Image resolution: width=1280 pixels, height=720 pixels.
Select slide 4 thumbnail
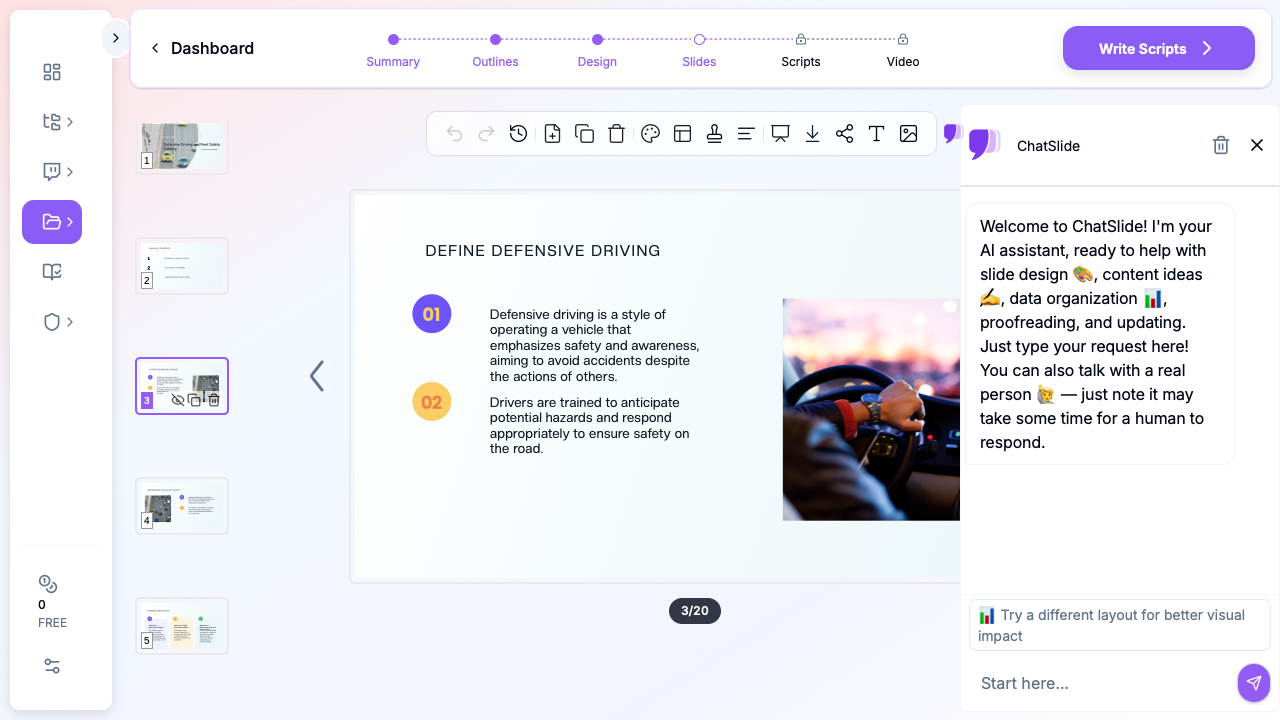[x=182, y=506]
